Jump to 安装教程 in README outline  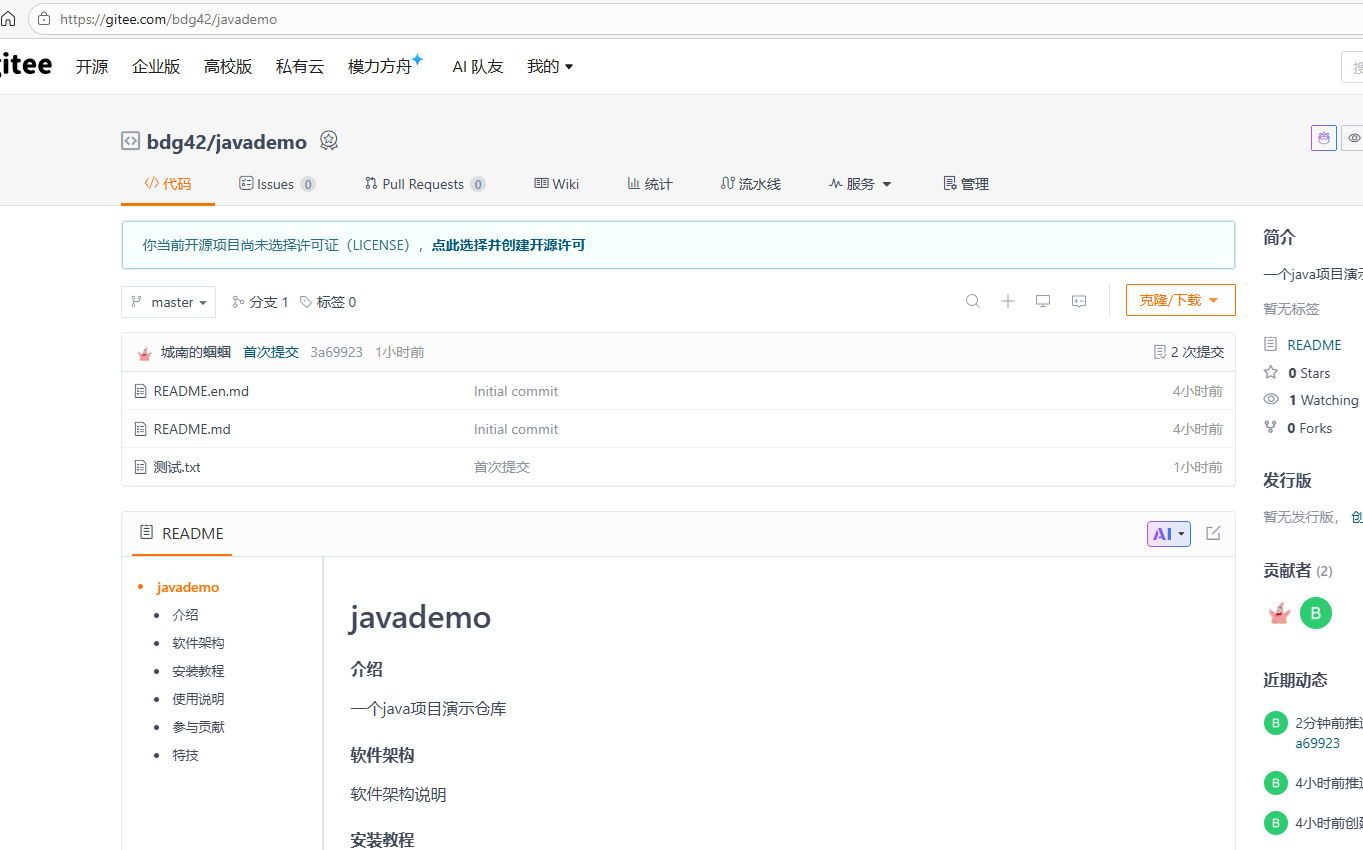198,671
